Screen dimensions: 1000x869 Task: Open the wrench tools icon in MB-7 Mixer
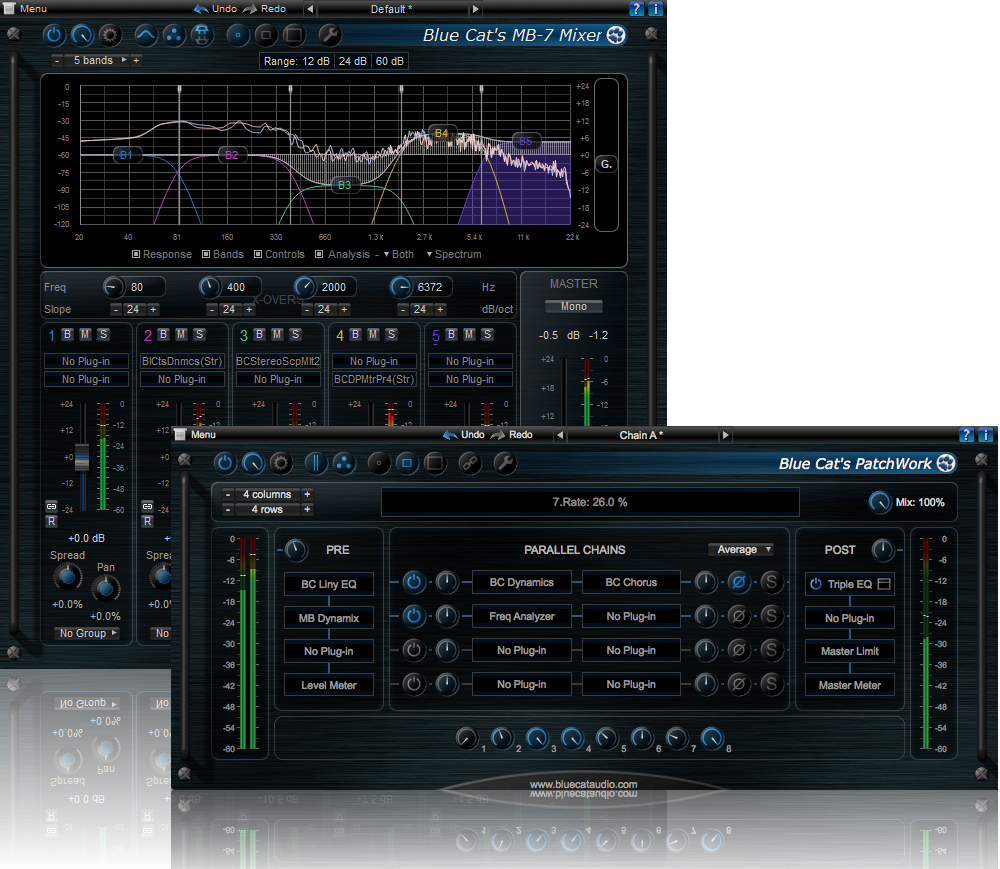click(330, 35)
